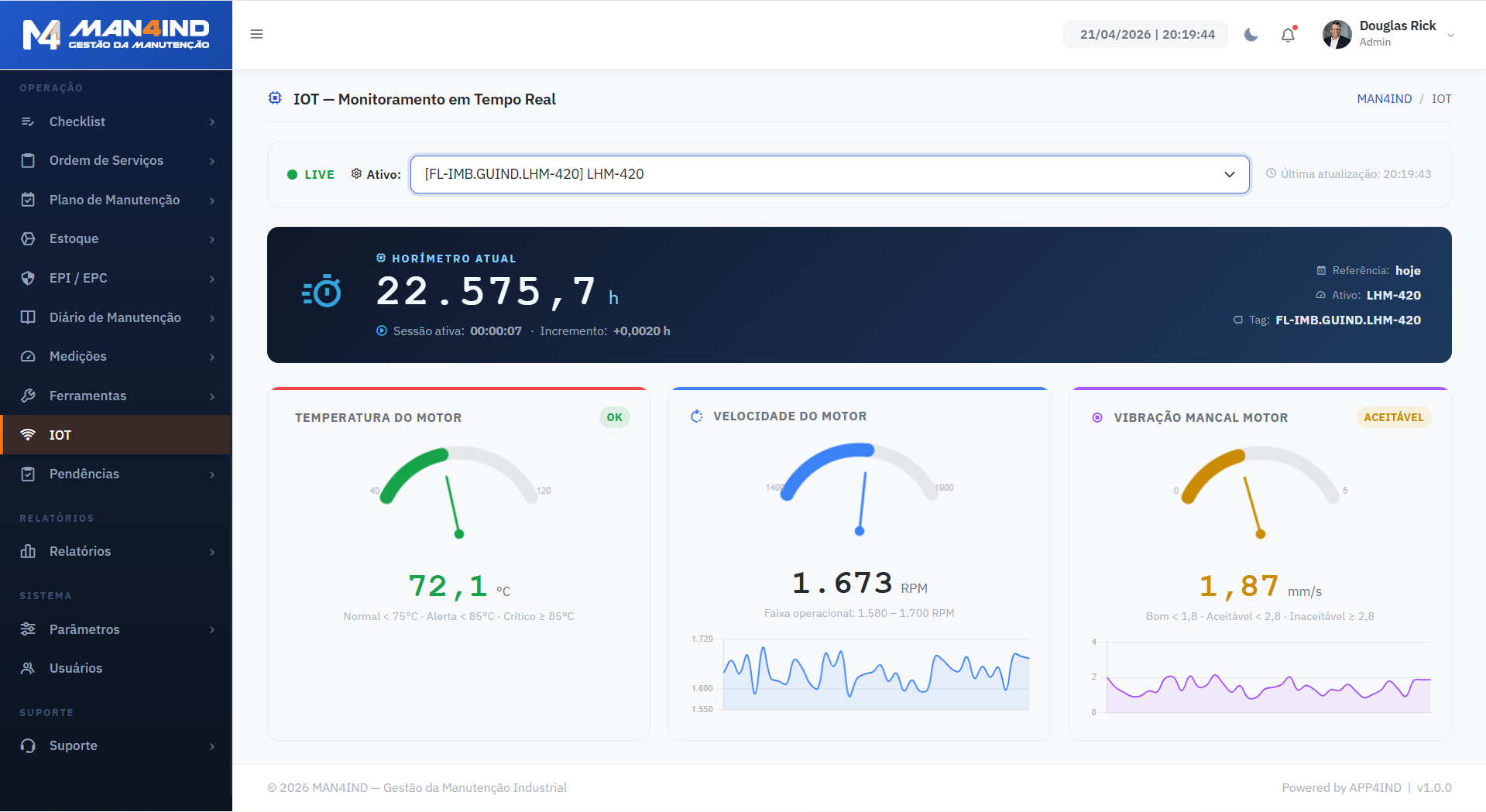Click the Checklist icon in sidebar
This screenshot has width=1486, height=812.
click(28, 121)
